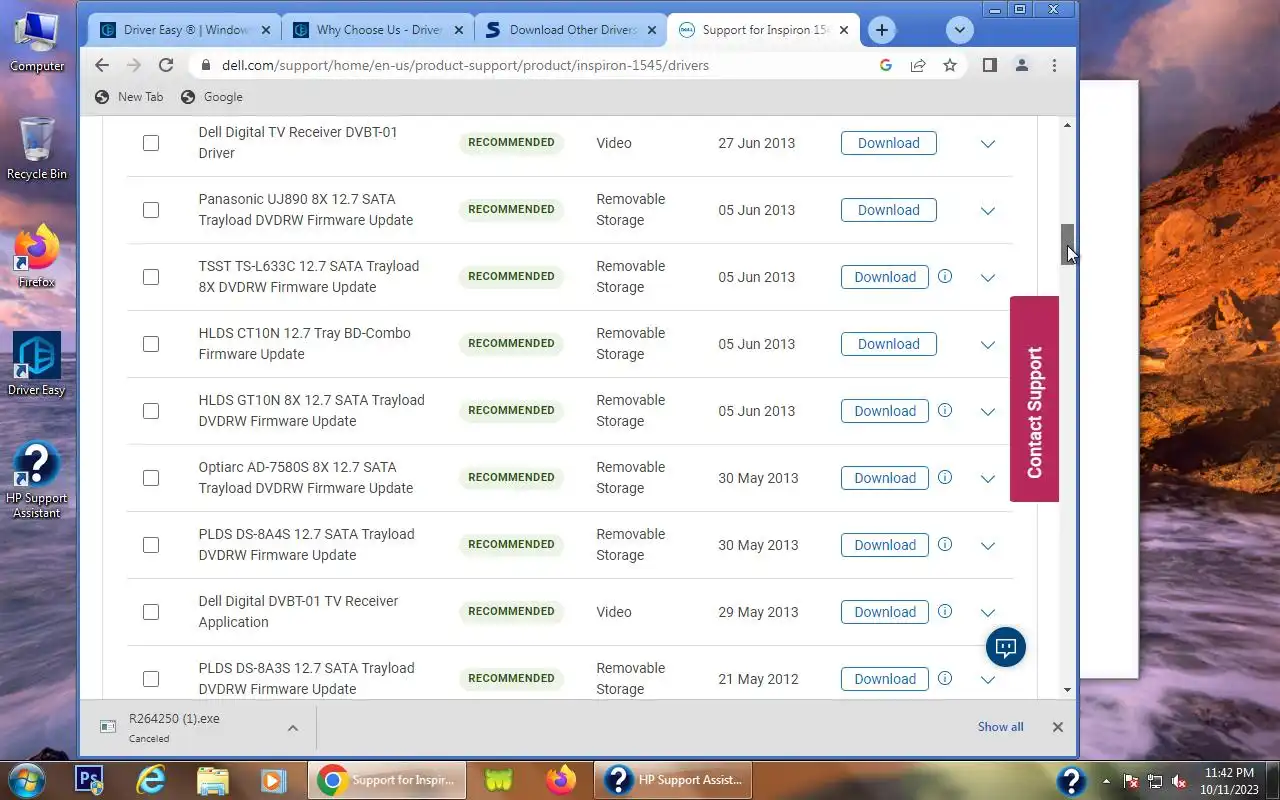1280x800 pixels.
Task: Open the Computer desktop icon
Action: pos(37,42)
